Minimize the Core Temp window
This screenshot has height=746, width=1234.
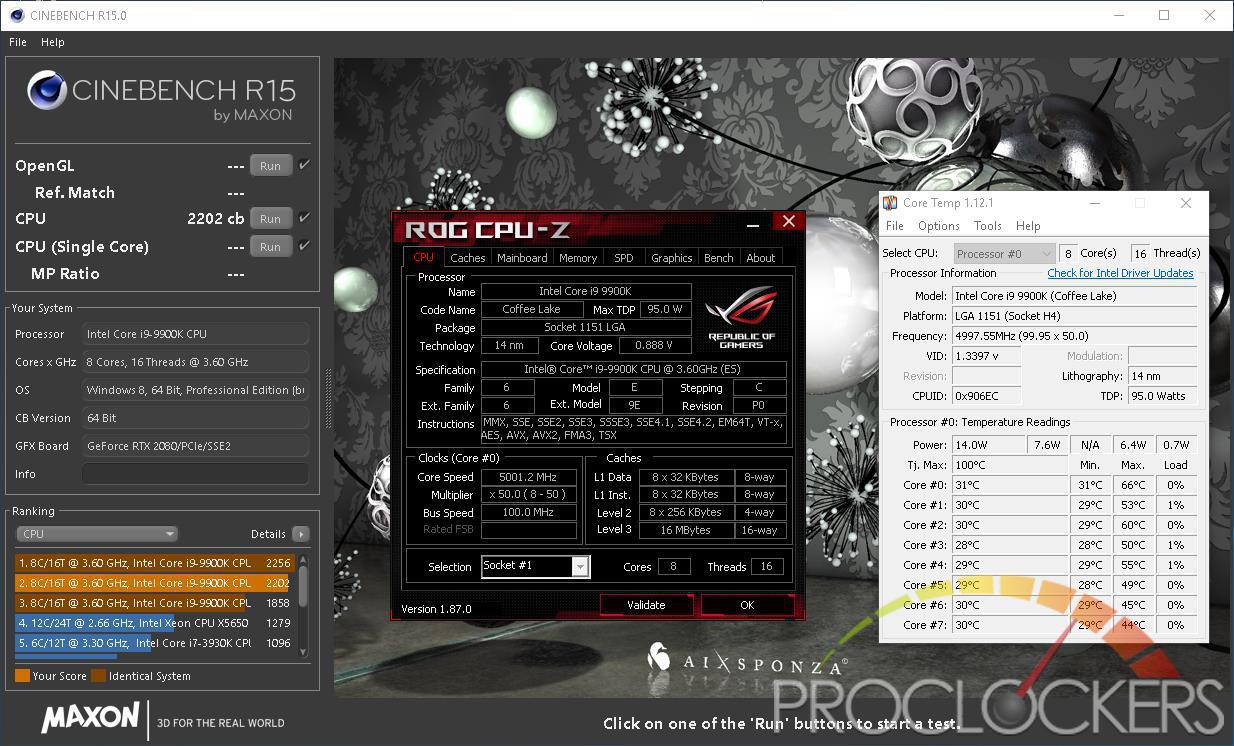coord(1094,203)
